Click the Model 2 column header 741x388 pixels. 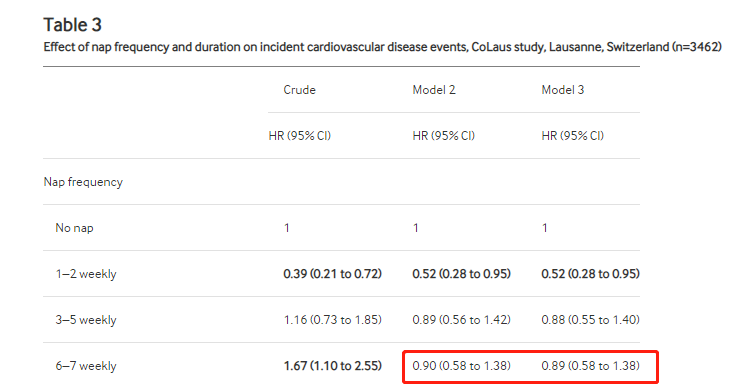tap(434, 90)
